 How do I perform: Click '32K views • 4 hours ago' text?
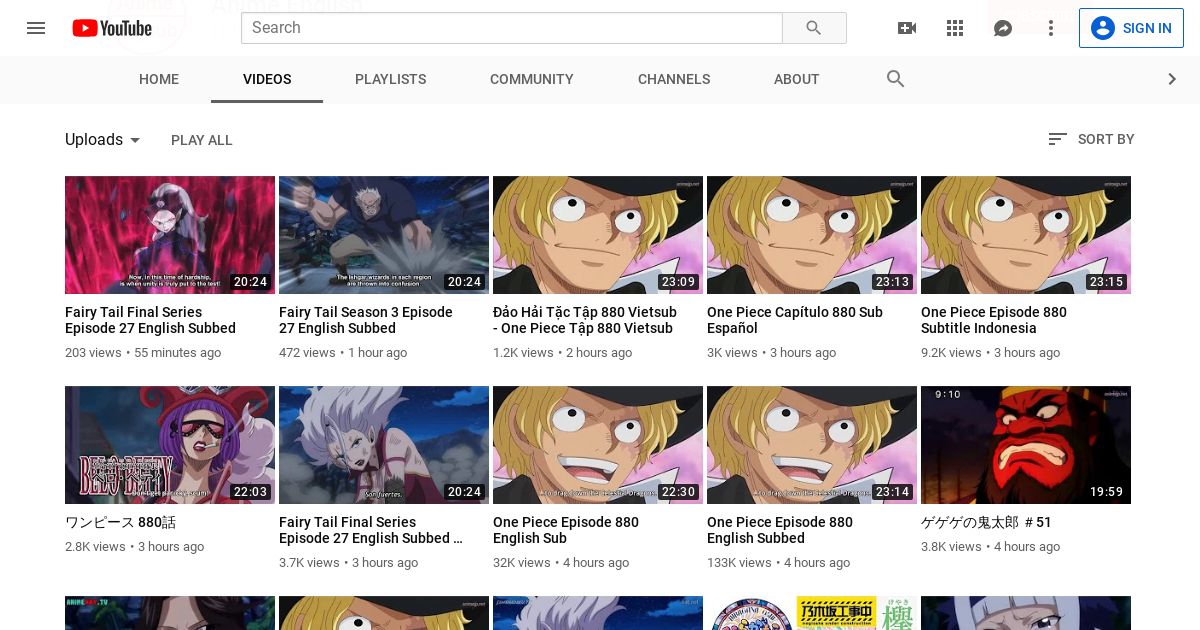[561, 563]
